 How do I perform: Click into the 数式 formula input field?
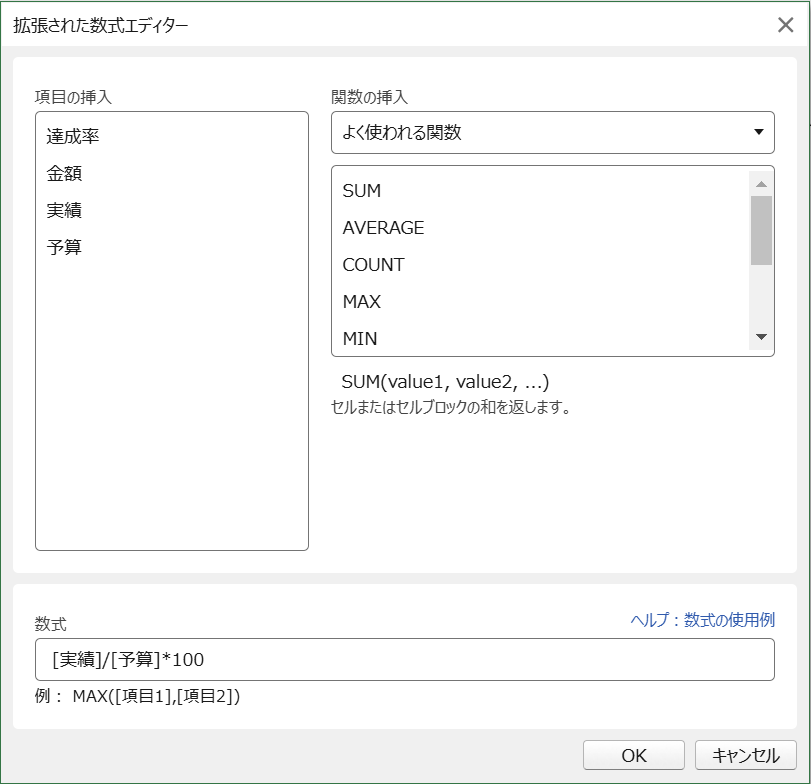click(x=404, y=660)
